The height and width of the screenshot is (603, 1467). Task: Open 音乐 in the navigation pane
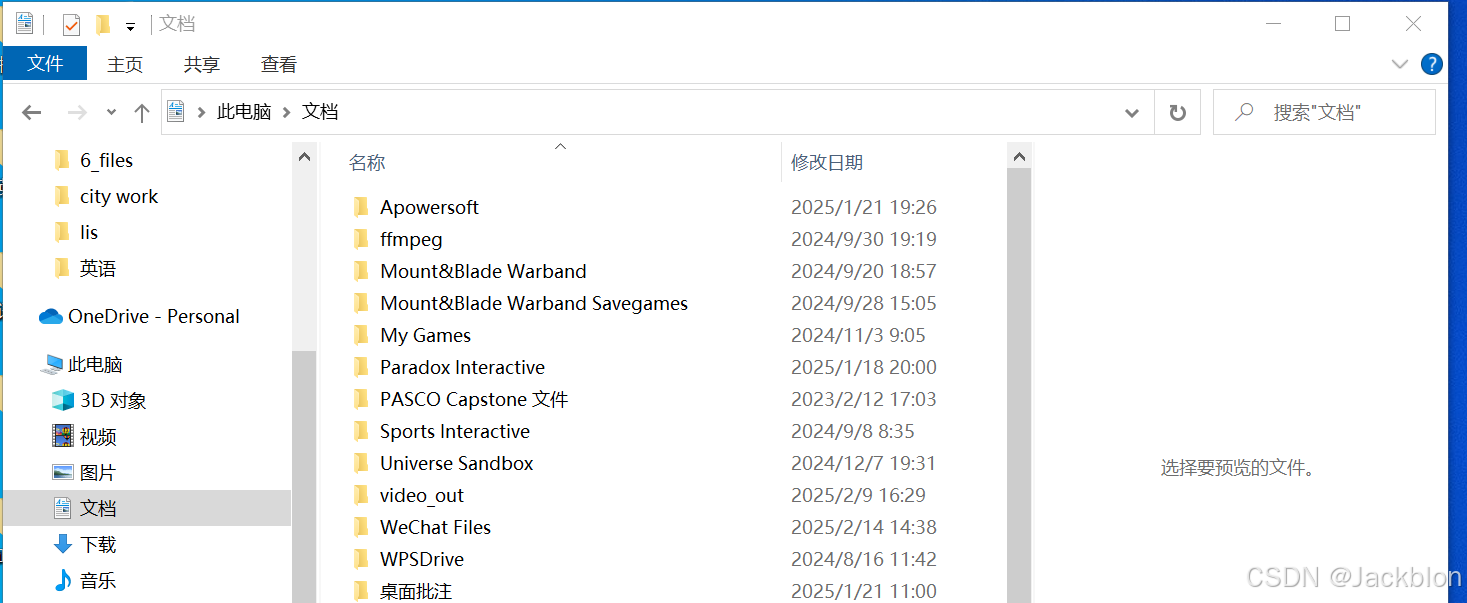click(x=98, y=580)
